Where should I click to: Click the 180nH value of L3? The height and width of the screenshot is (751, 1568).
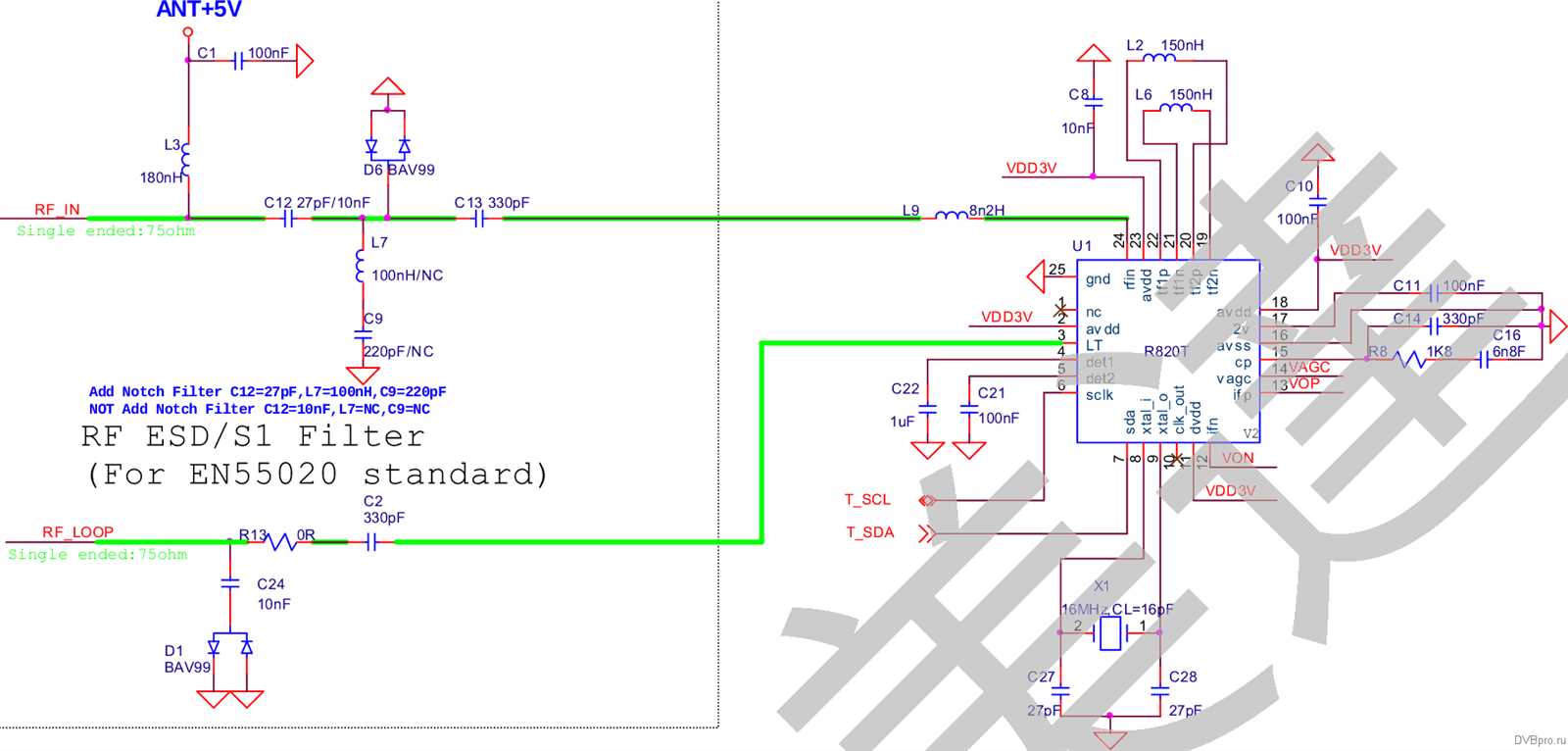coord(161,177)
